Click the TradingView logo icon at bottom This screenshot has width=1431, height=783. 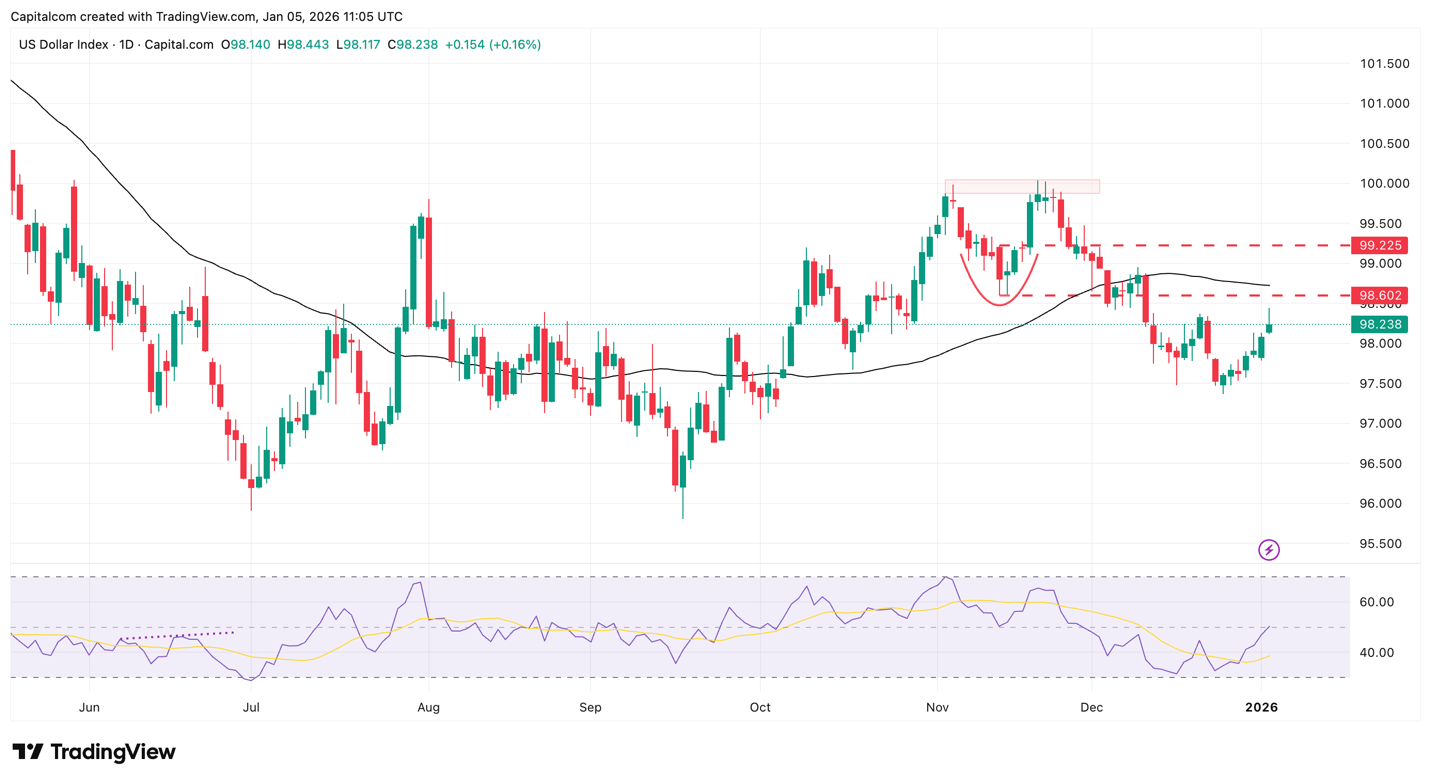click(27, 752)
